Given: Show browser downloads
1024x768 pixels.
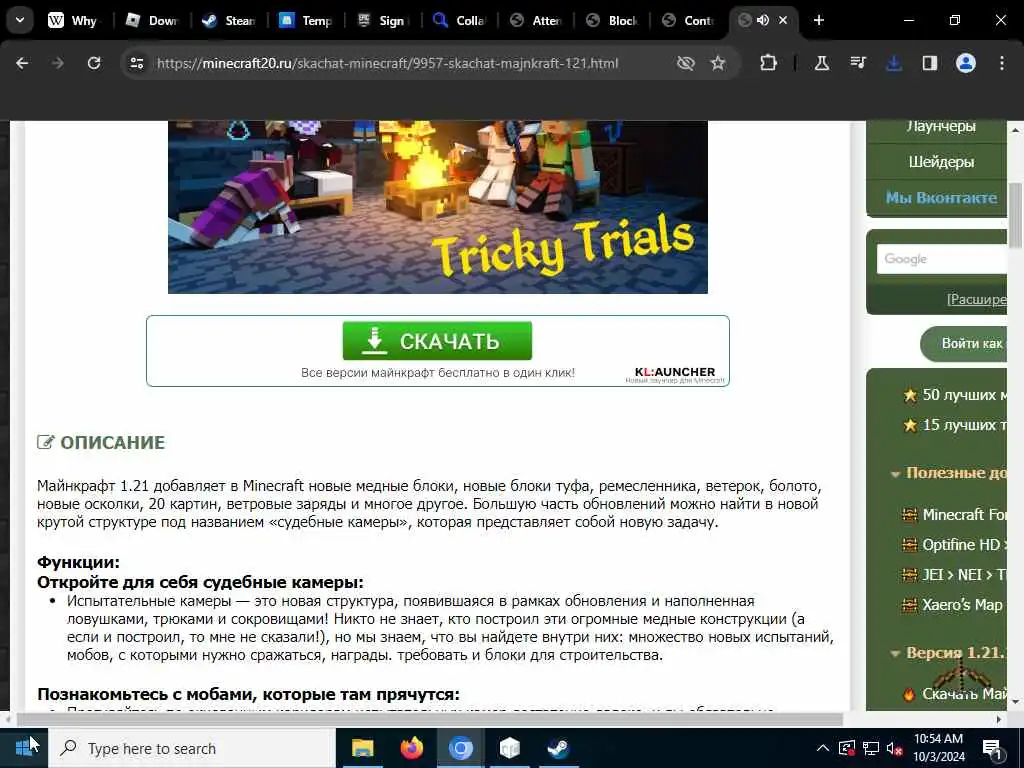Looking at the screenshot, I should pyautogui.click(x=893, y=63).
